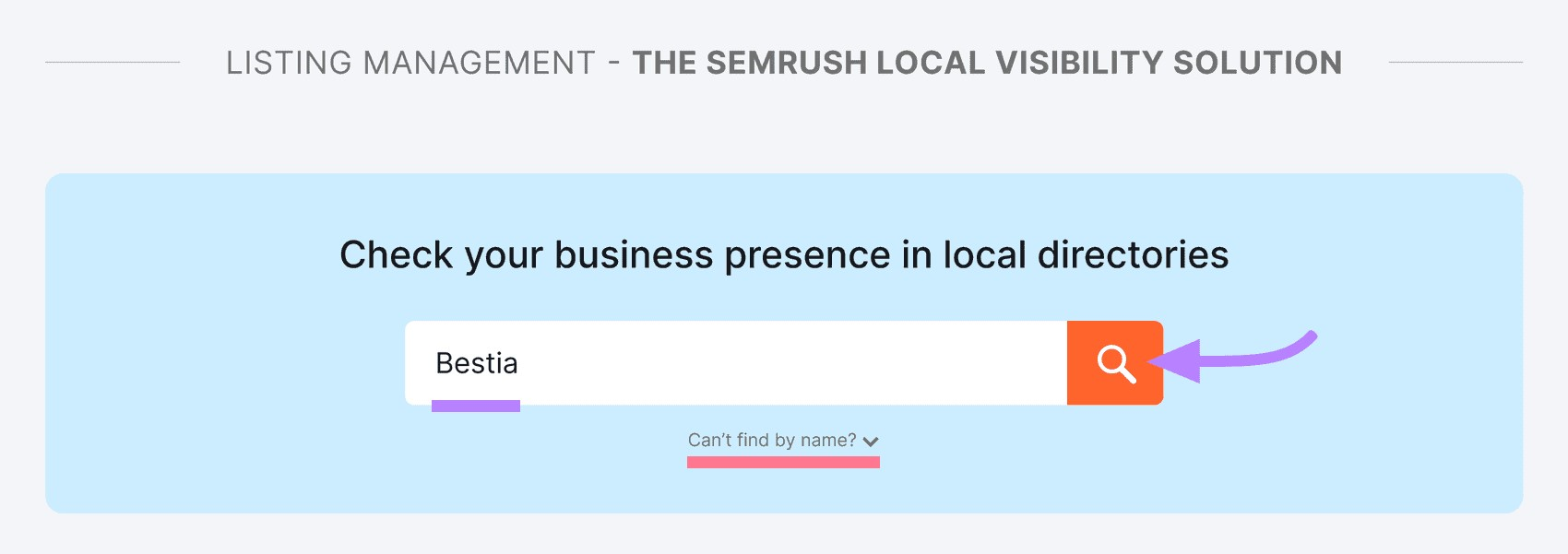Click 'THE SEMRUSH LOCAL VISIBILITY SOLUTION' title
The image size is (1568, 554).
click(x=987, y=63)
